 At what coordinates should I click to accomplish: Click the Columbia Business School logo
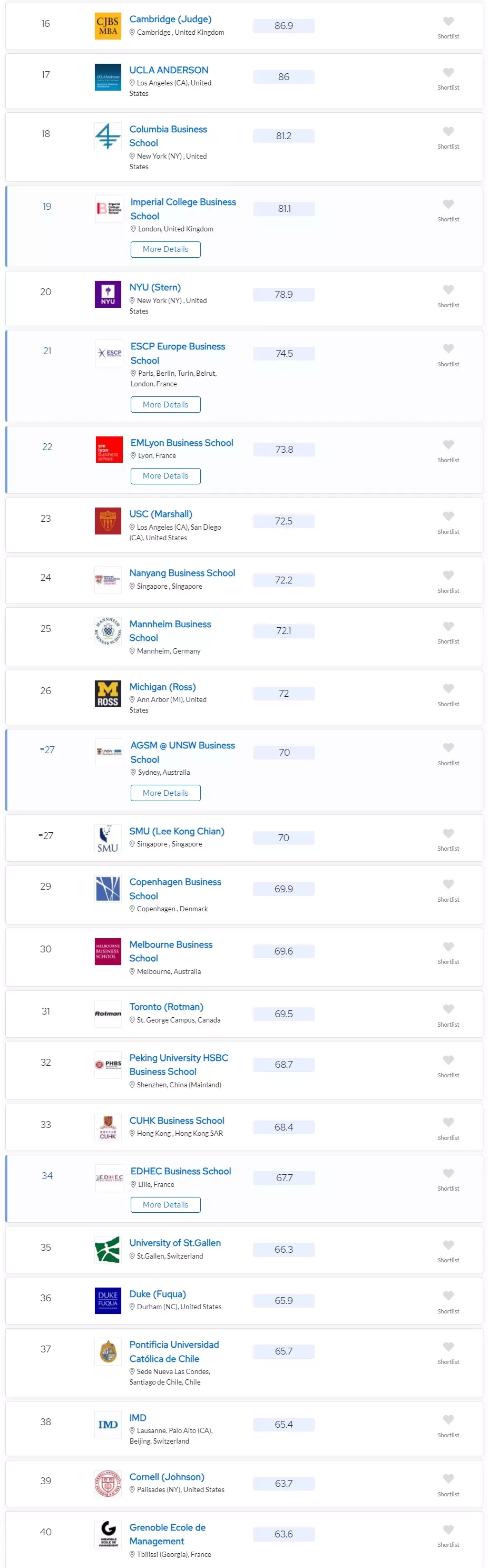coord(108,137)
